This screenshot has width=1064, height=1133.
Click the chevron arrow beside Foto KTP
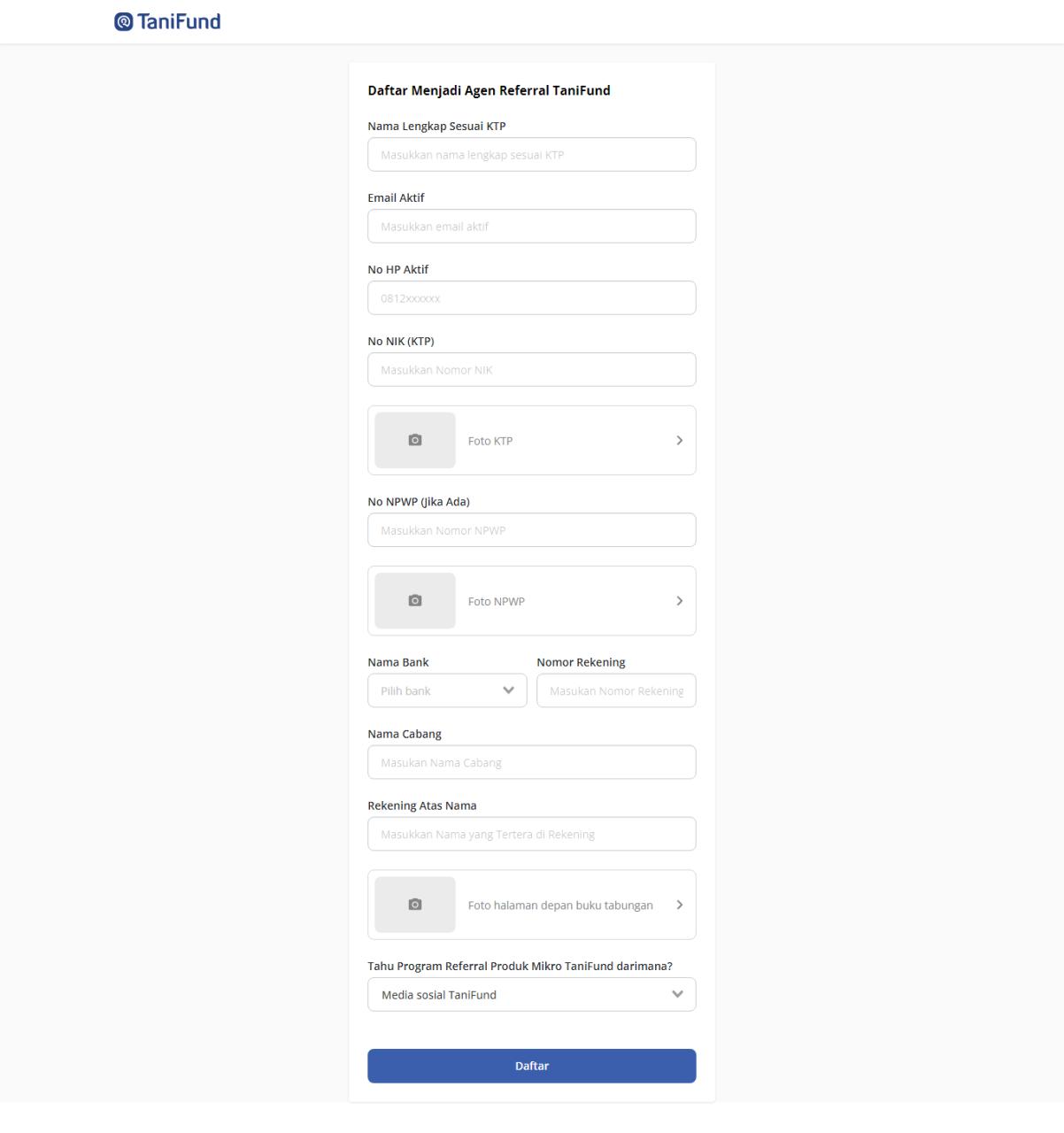point(679,440)
